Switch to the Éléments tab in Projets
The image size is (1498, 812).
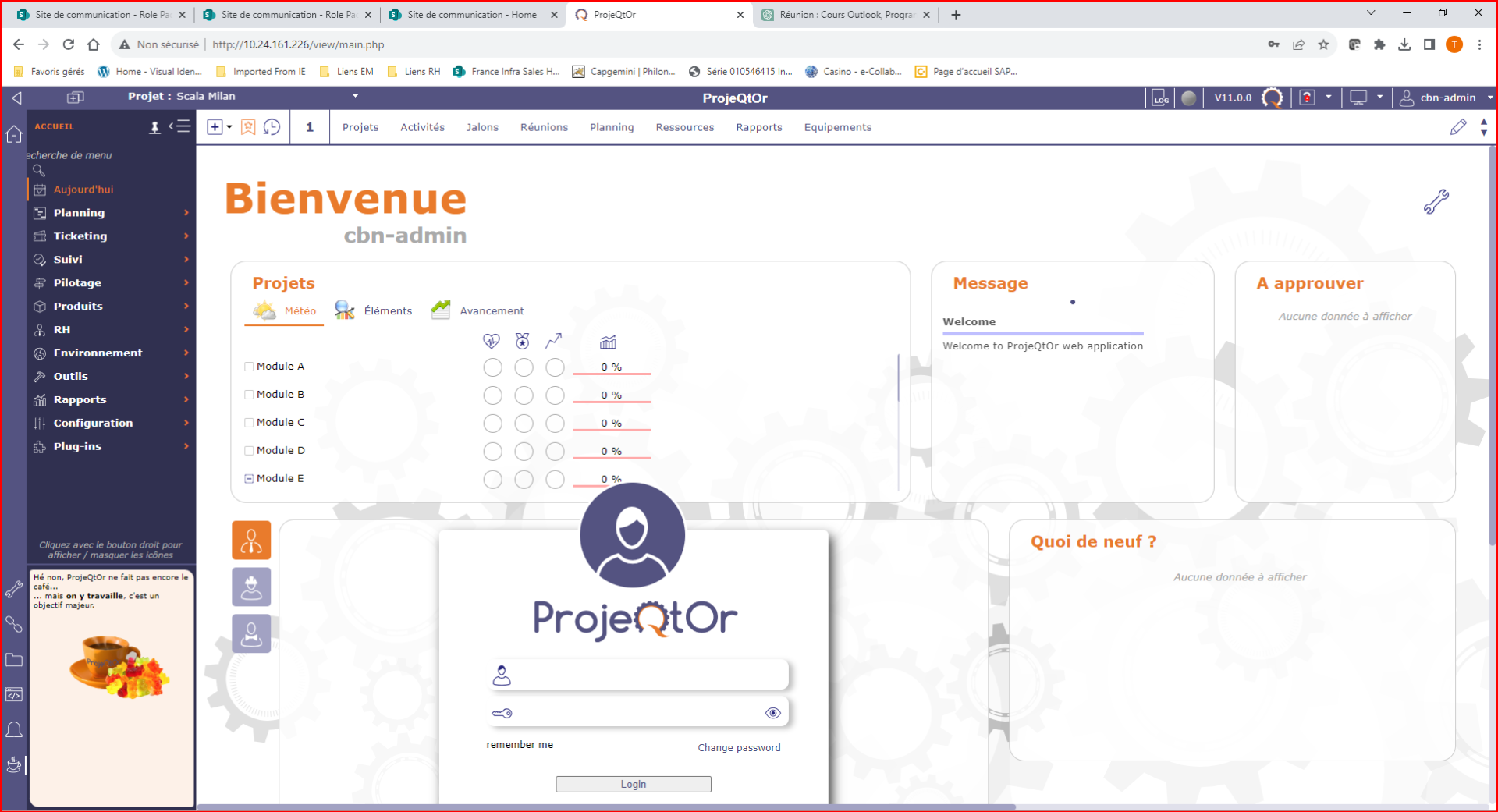coord(373,310)
